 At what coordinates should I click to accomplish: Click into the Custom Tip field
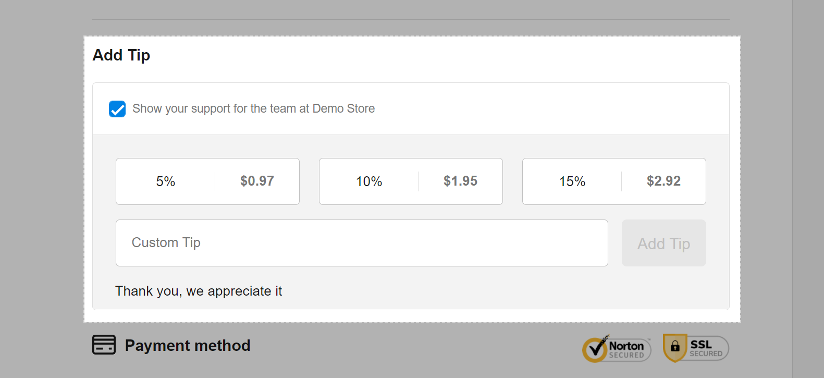(362, 243)
